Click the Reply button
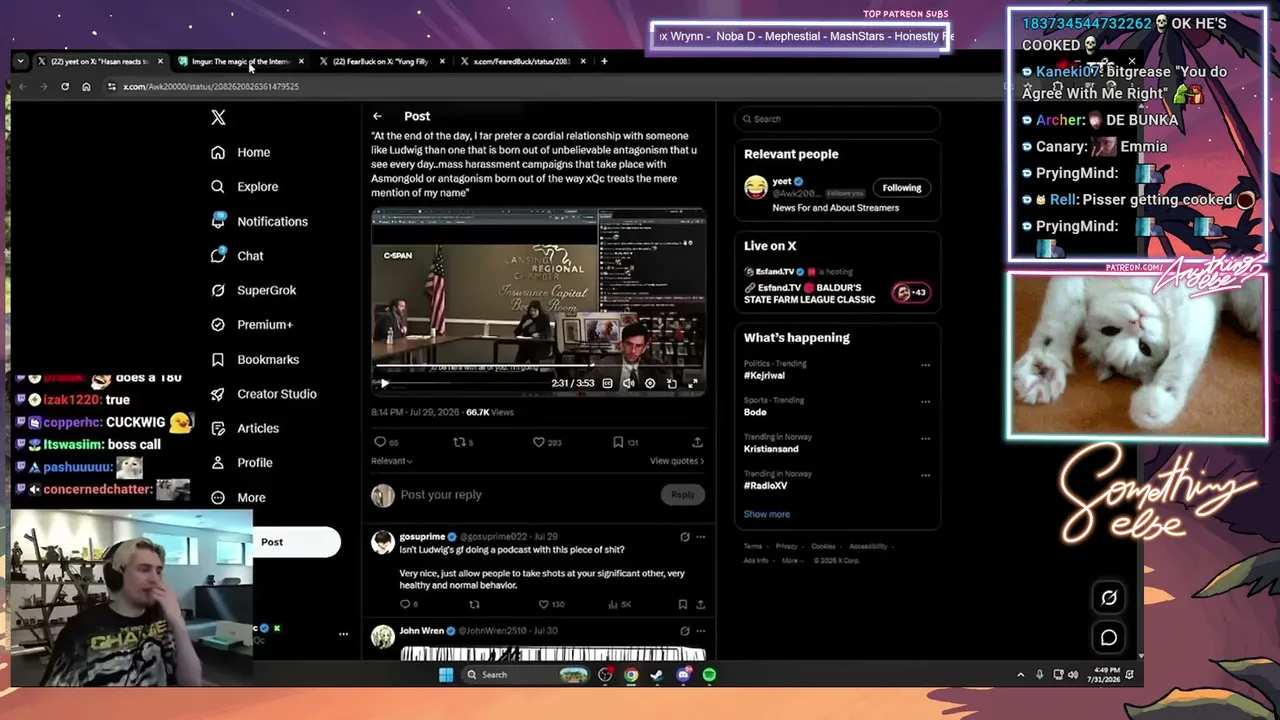 683,495
